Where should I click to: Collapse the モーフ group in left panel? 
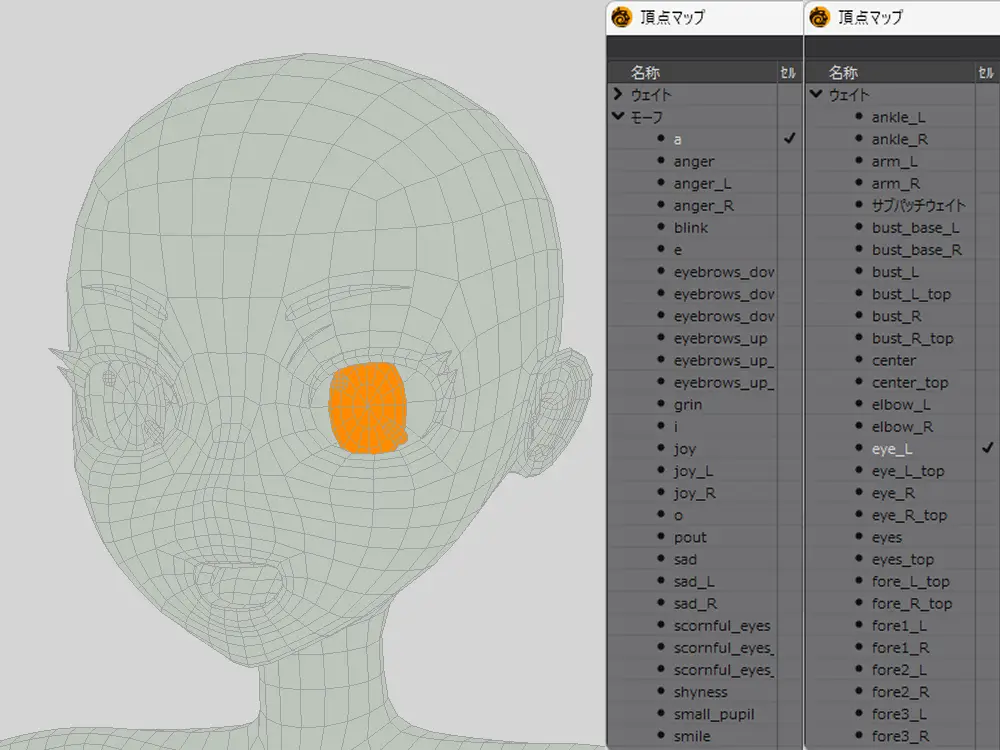pyautogui.click(x=618, y=117)
